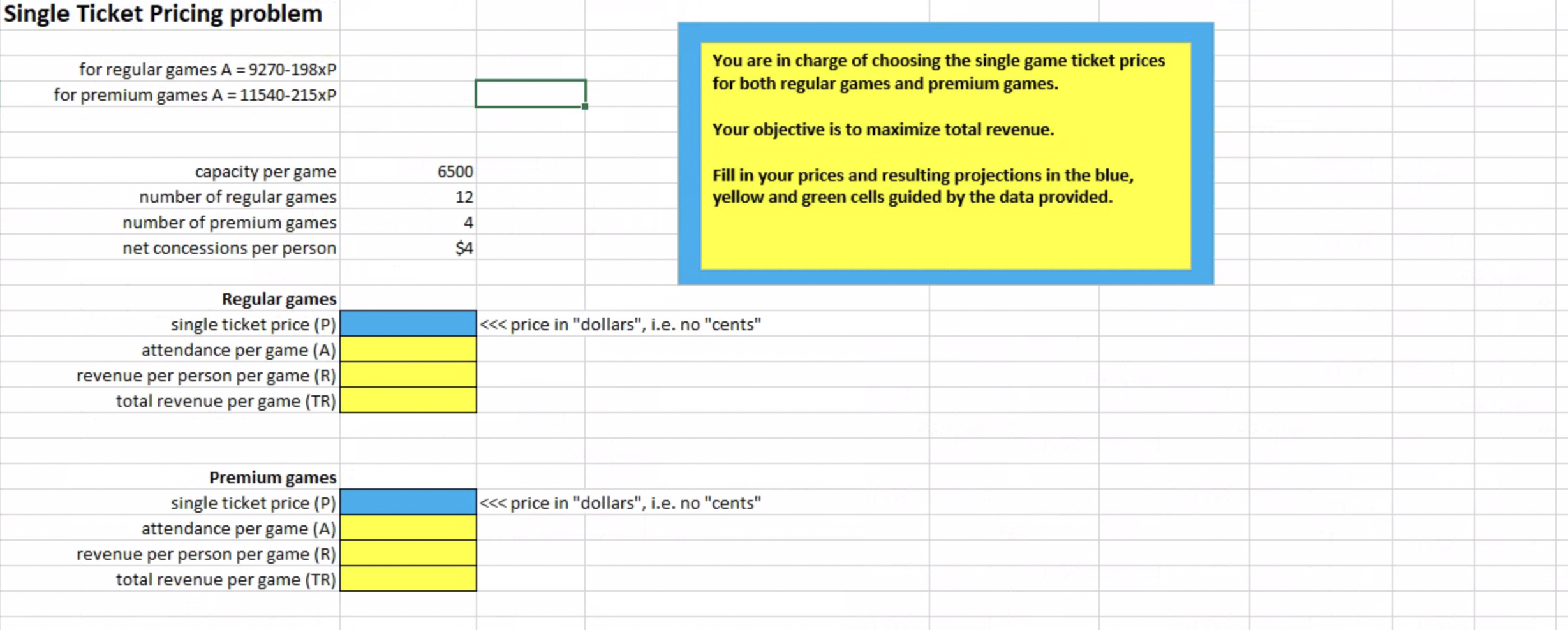Click the currently selected green-outlined empty cell
This screenshot has height=630, width=1568.
pos(530,94)
